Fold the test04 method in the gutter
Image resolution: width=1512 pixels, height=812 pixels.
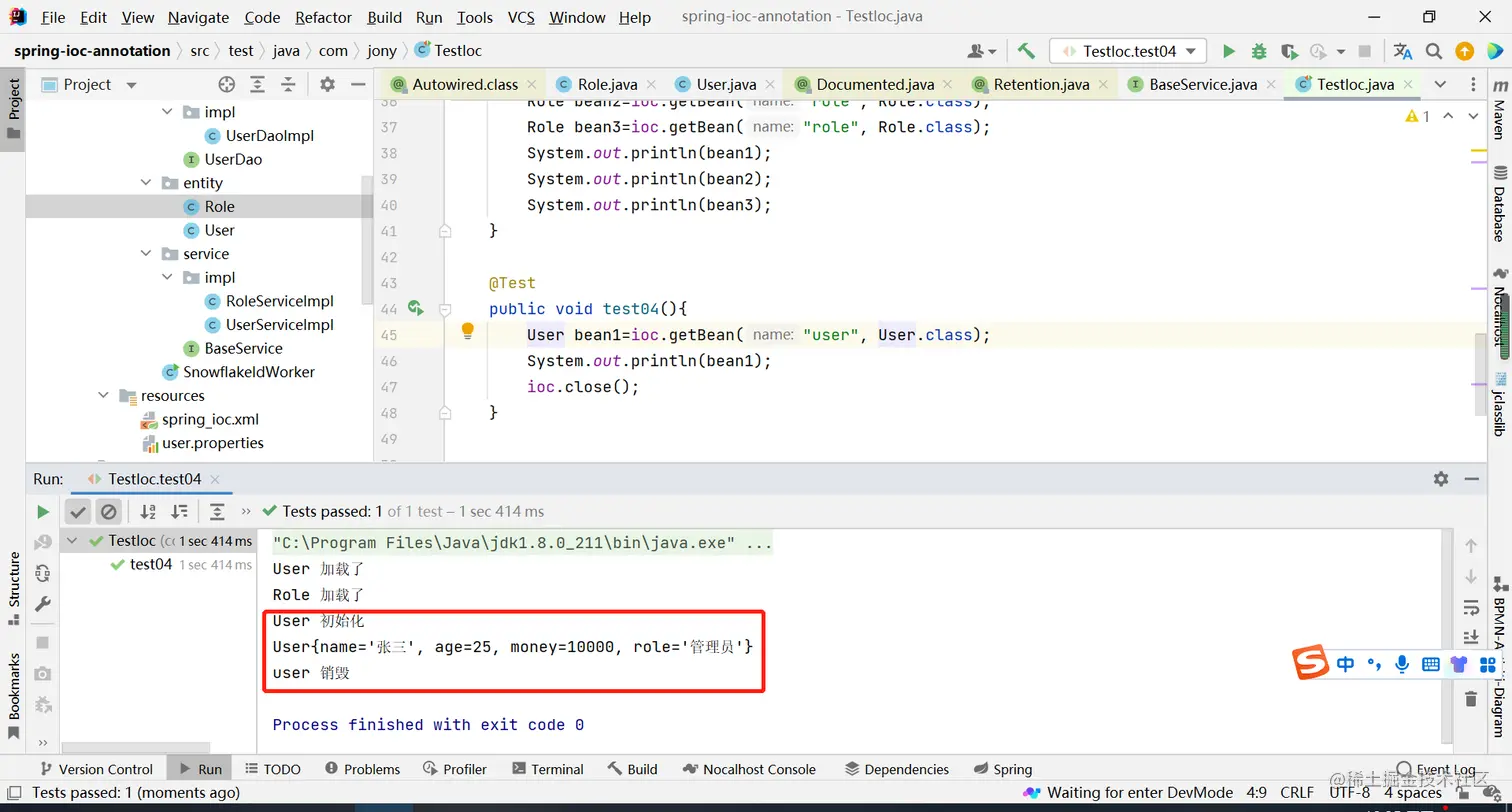445,309
